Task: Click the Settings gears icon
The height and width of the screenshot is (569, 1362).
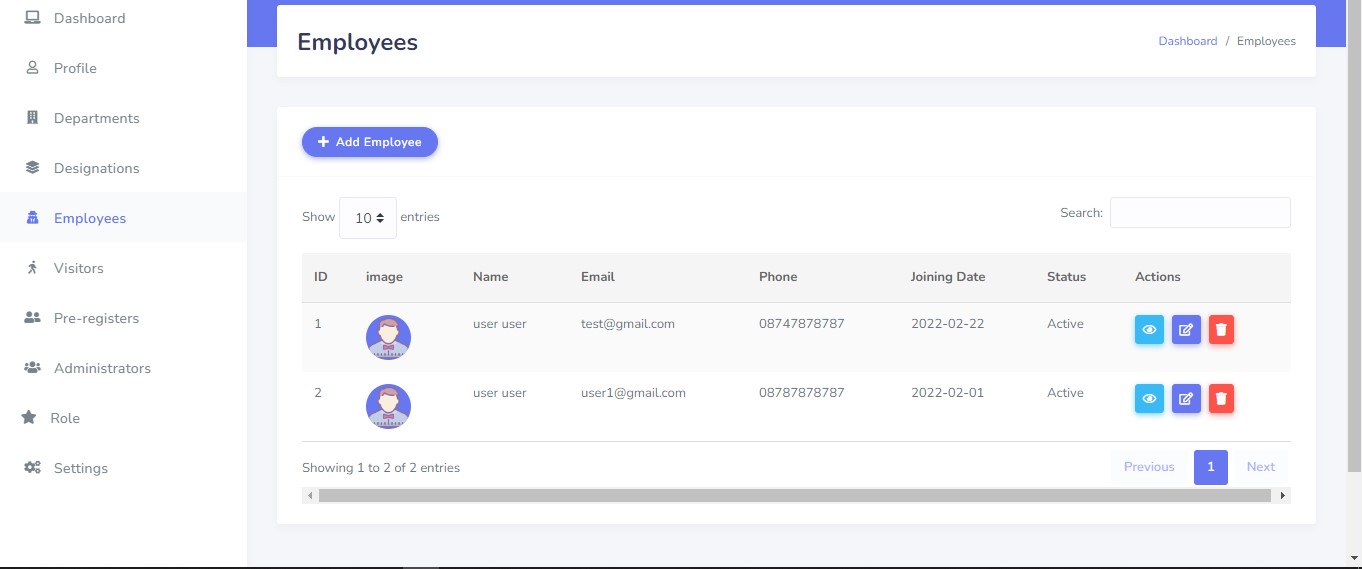Action: (32, 468)
